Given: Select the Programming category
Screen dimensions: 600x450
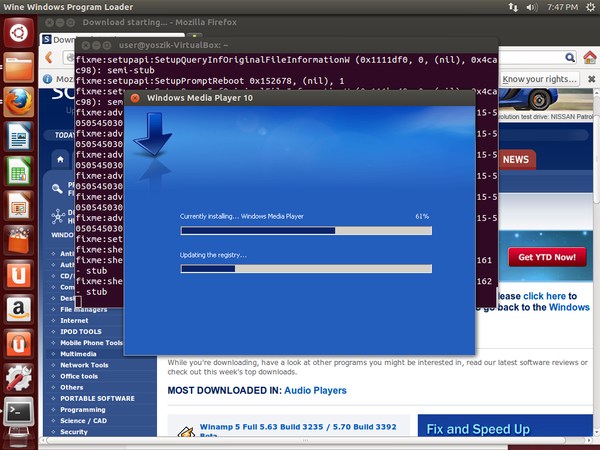Looking at the screenshot, I should tap(83, 409).
